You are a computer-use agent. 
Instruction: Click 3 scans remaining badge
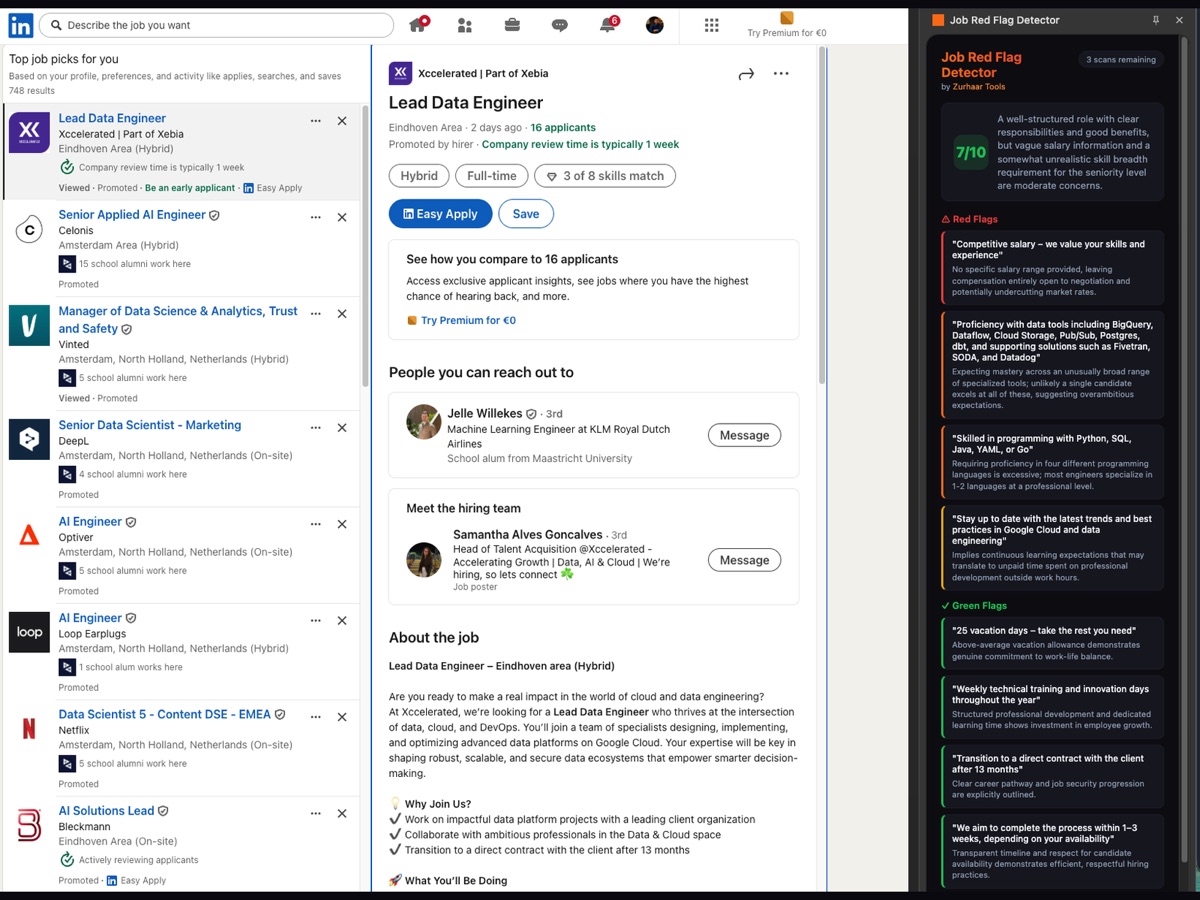1121,60
